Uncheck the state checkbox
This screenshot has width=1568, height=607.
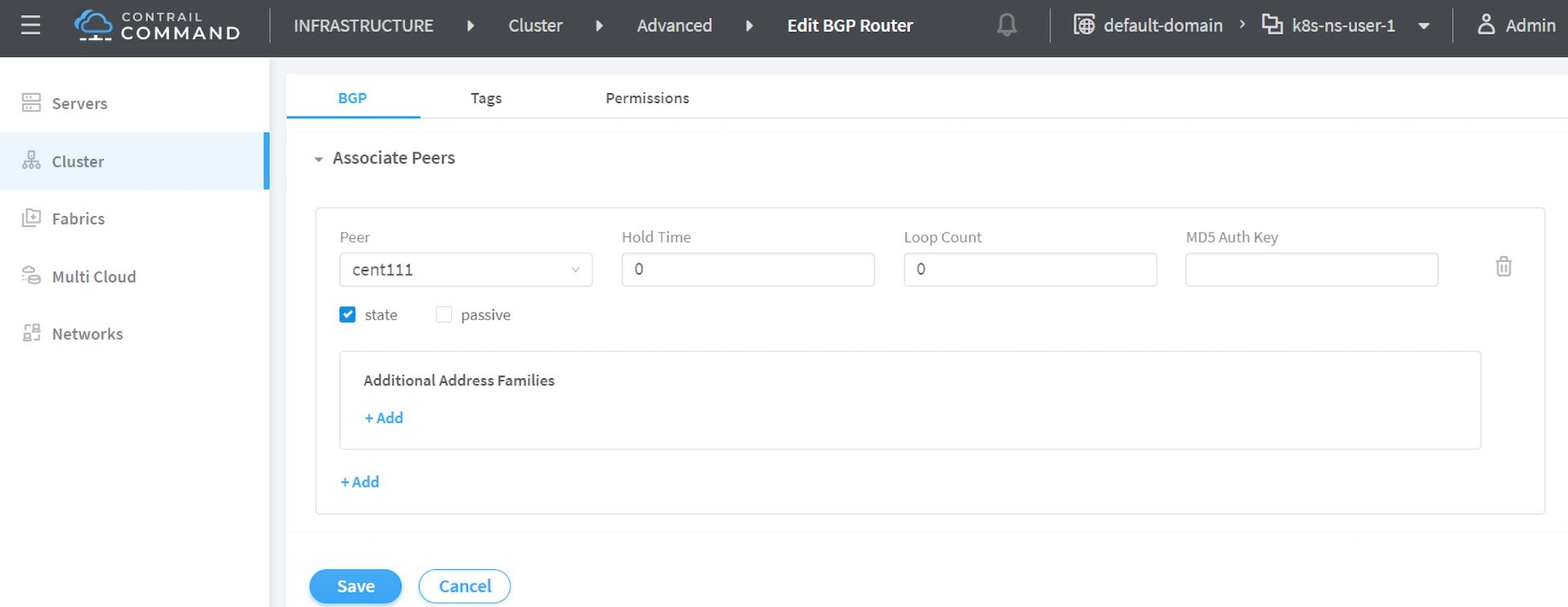click(x=347, y=314)
